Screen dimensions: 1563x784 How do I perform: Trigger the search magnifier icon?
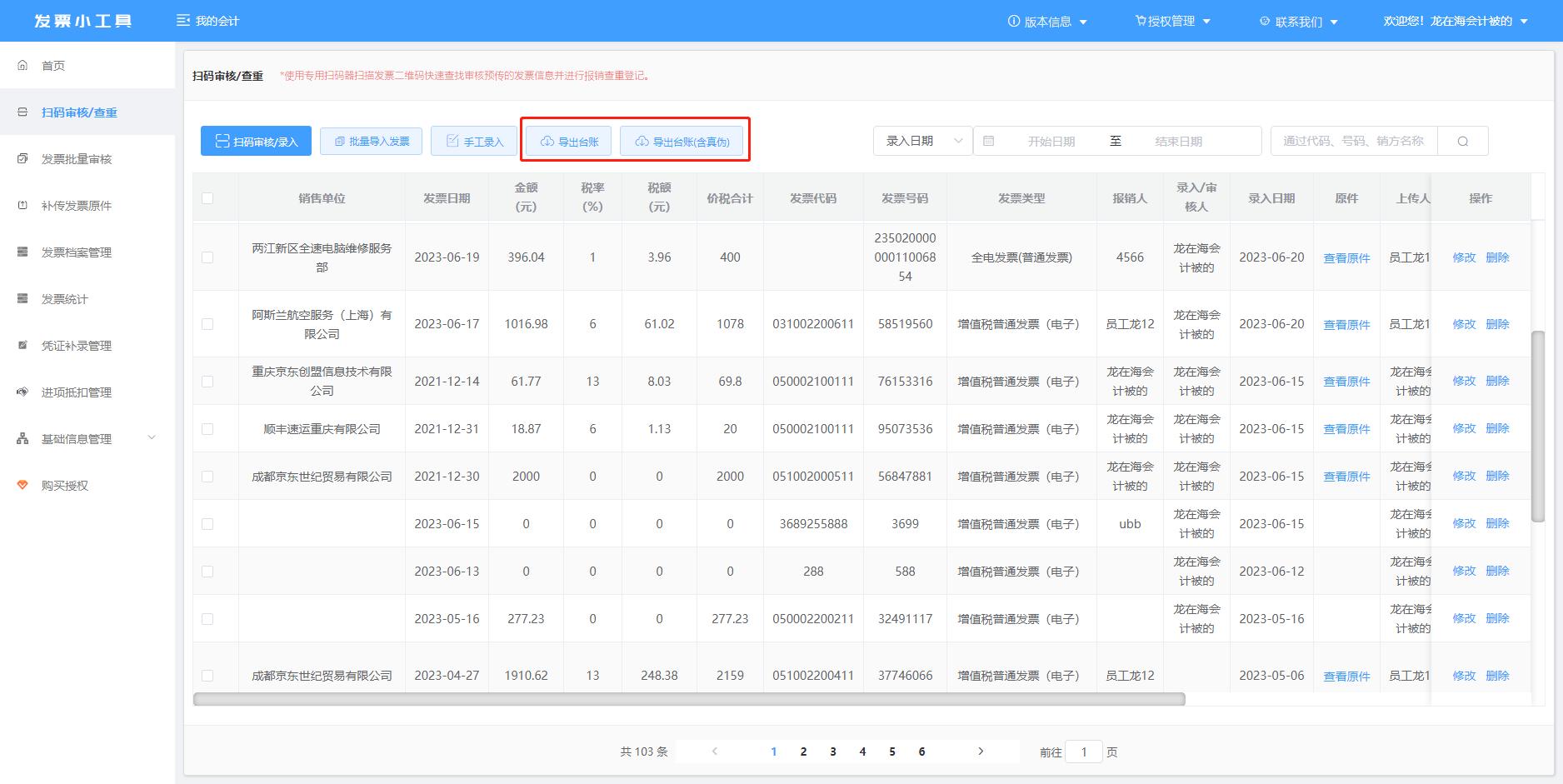pyautogui.click(x=1462, y=141)
